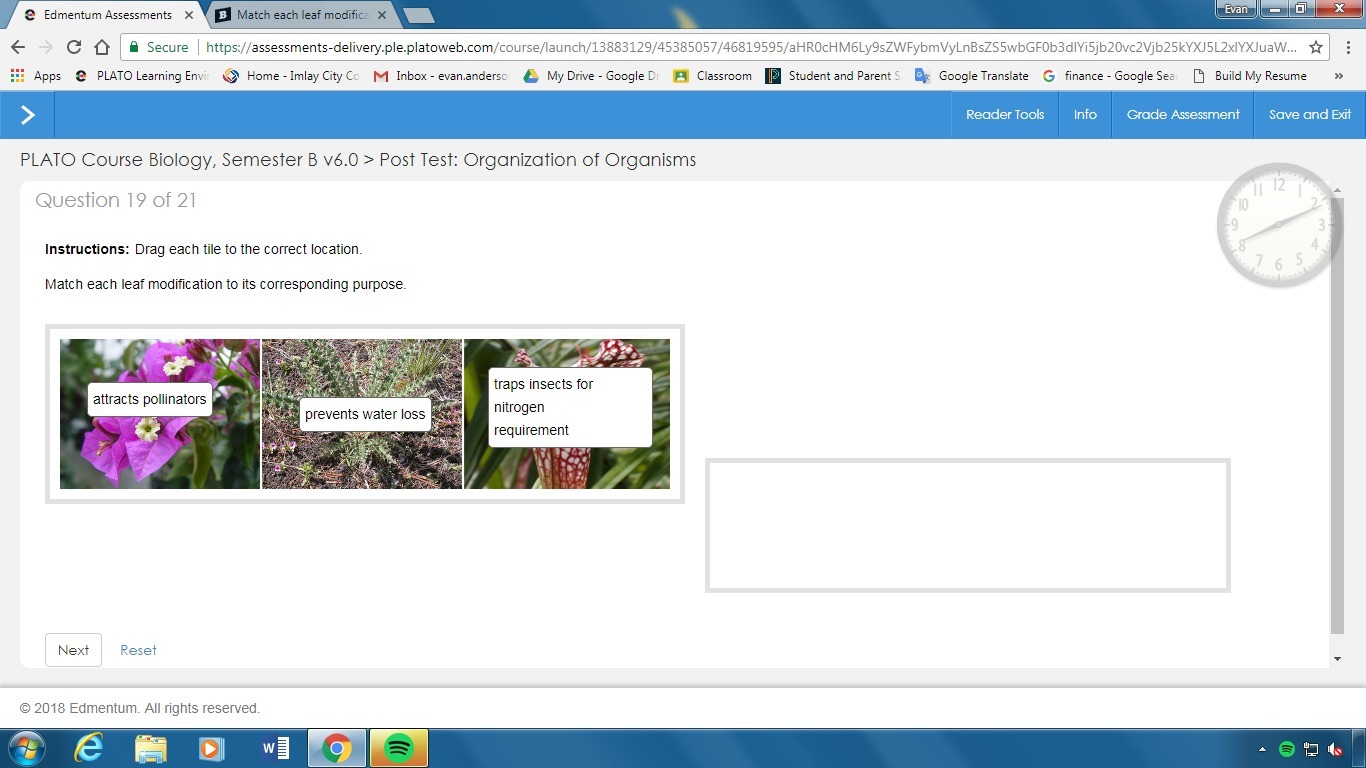Click the 'Question 19 of 21' heading
Viewport: 1366px width, 768px height.
point(116,200)
